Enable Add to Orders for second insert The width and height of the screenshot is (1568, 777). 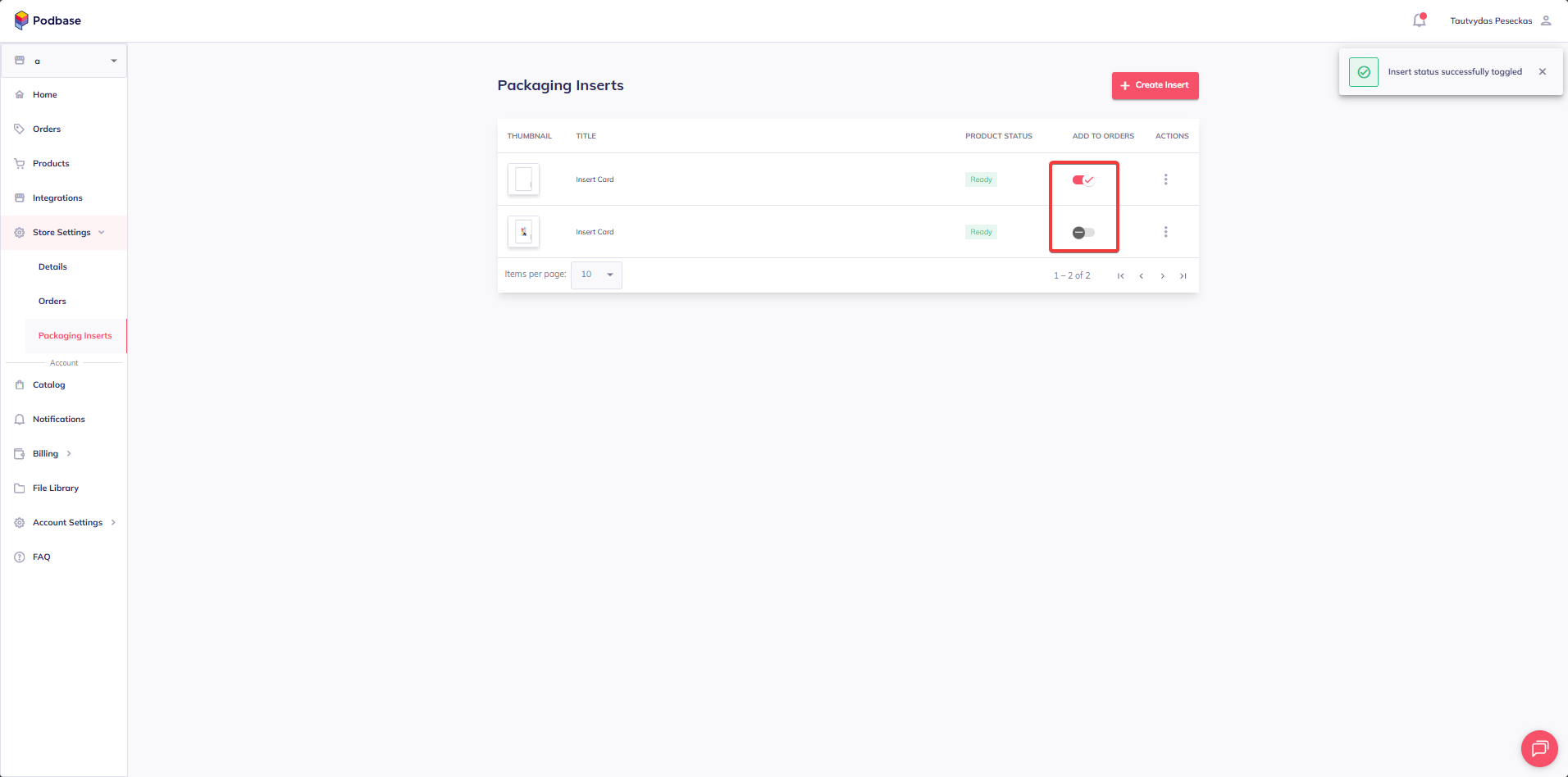coord(1083,233)
